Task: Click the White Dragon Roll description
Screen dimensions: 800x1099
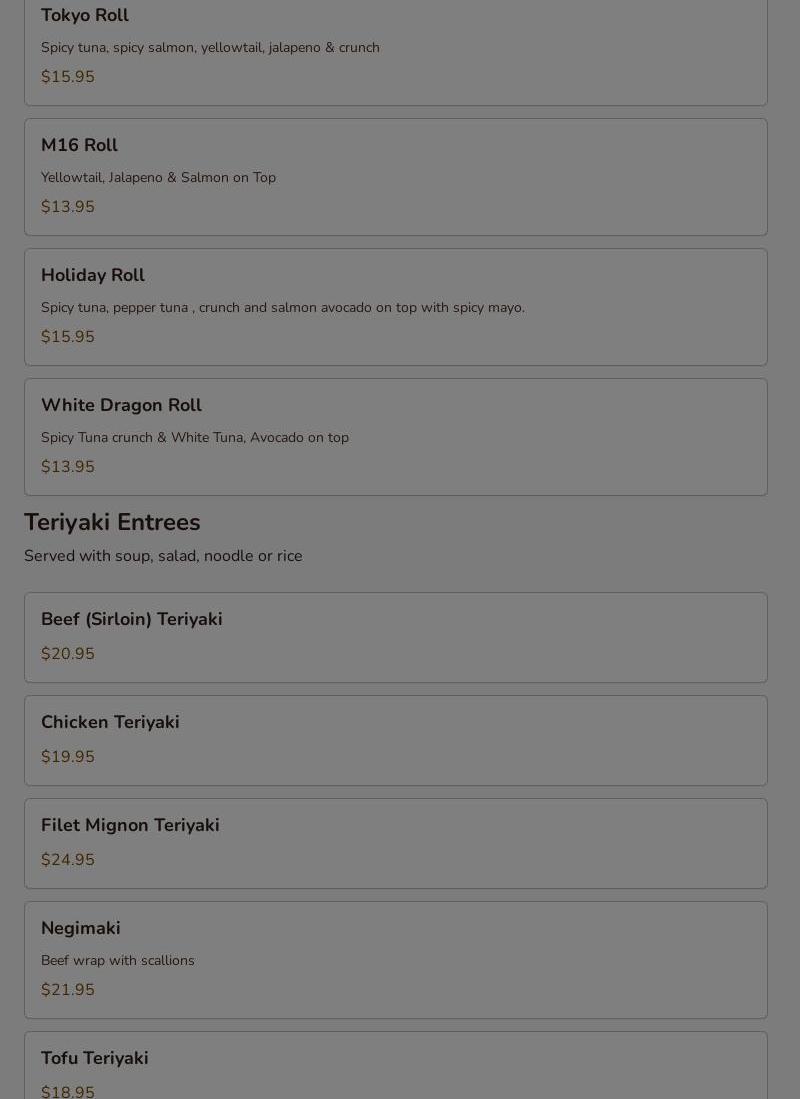Action: point(195,438)
